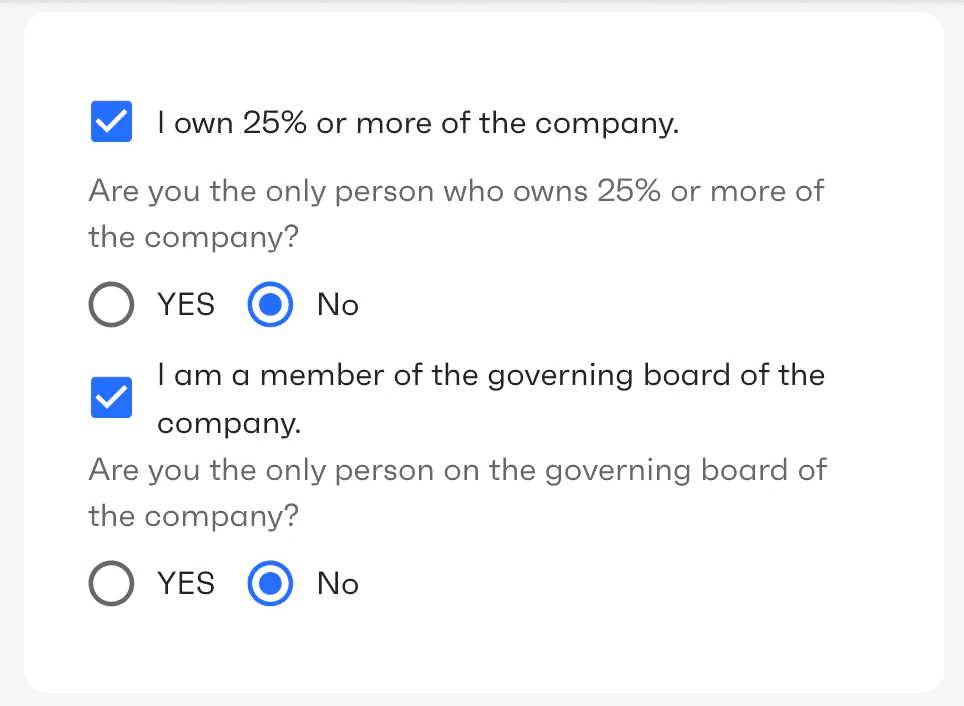Click the YES label under the governing board question
The image size is (964, 706).
click(x=186, y=584)
